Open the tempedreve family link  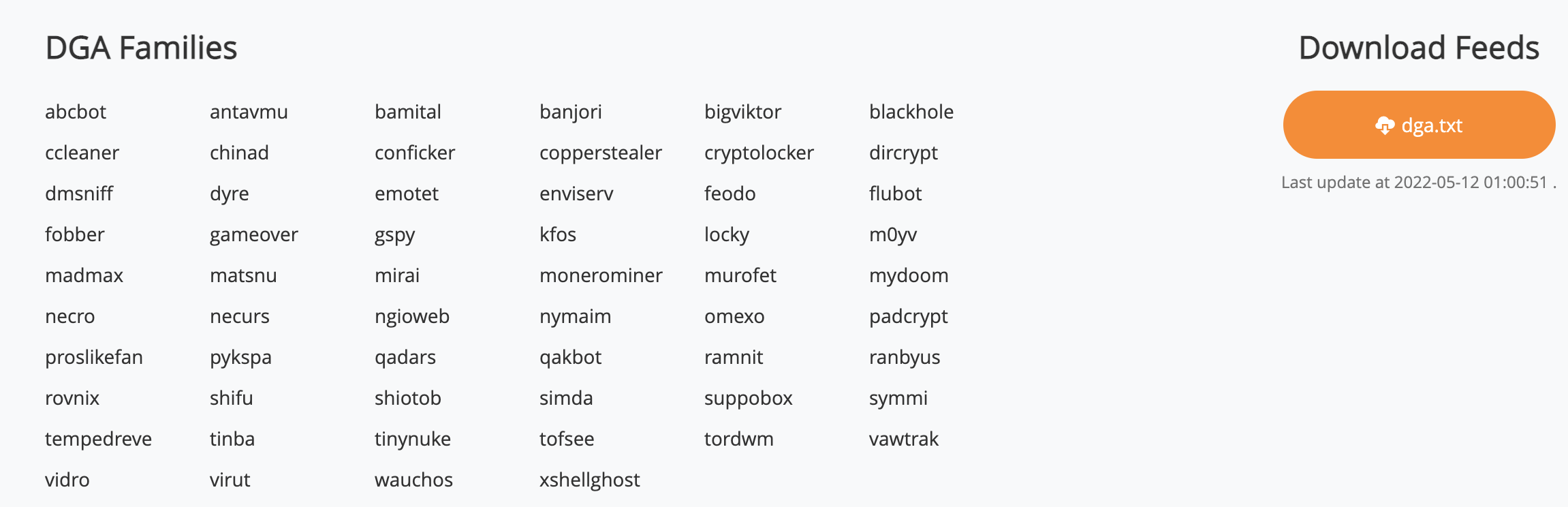tap(98, 439)
